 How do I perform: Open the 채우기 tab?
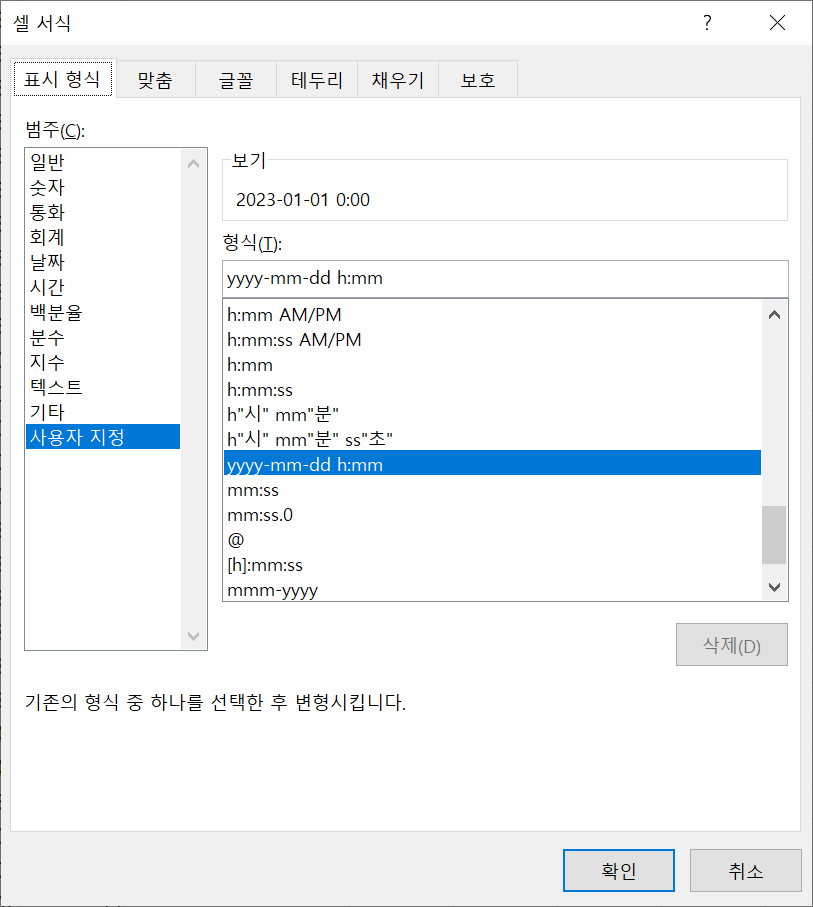tap(398, 80)
